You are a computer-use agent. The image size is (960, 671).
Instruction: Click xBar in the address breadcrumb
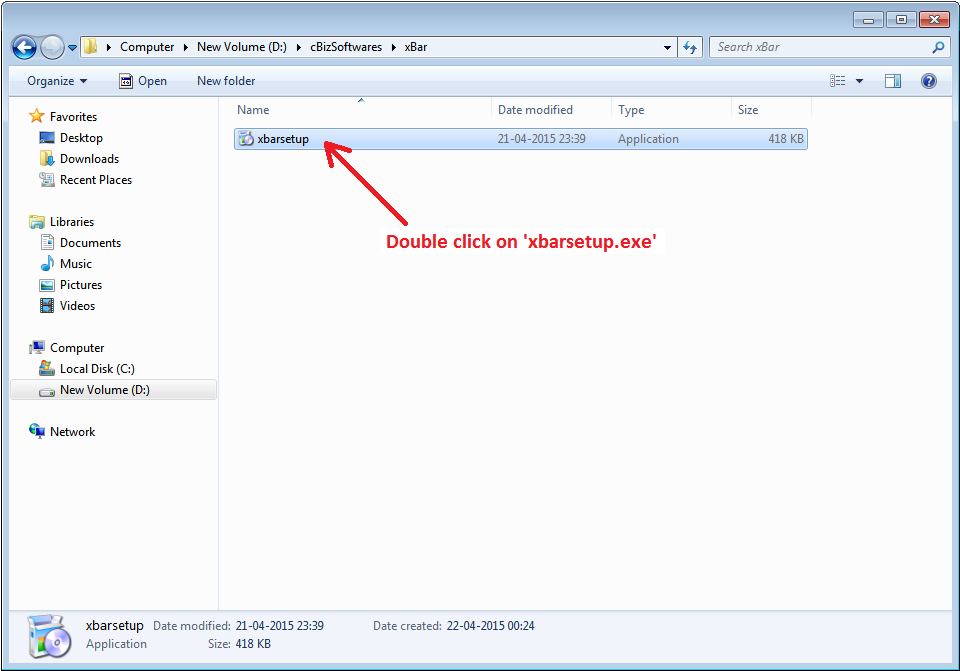tap(416, 47)
